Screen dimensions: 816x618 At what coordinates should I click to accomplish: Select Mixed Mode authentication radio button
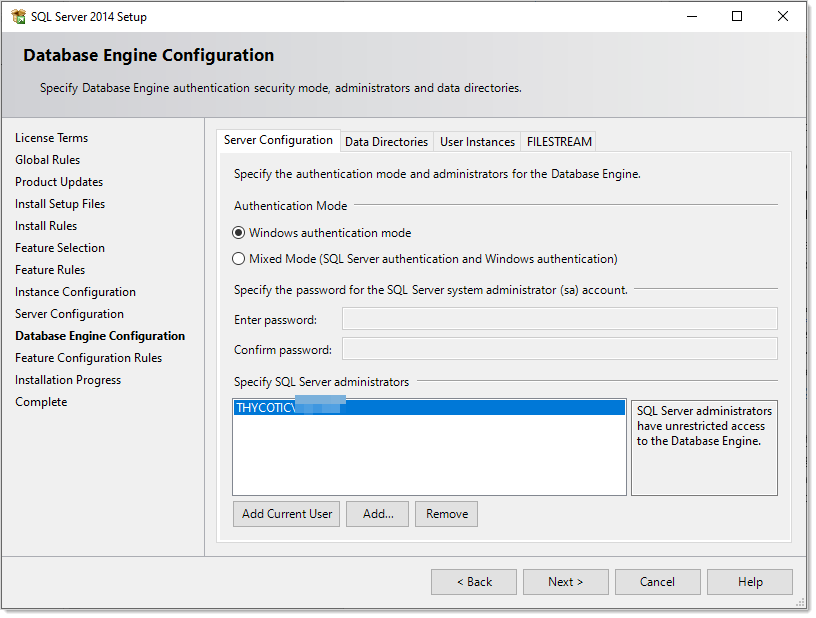coord(239,259)
